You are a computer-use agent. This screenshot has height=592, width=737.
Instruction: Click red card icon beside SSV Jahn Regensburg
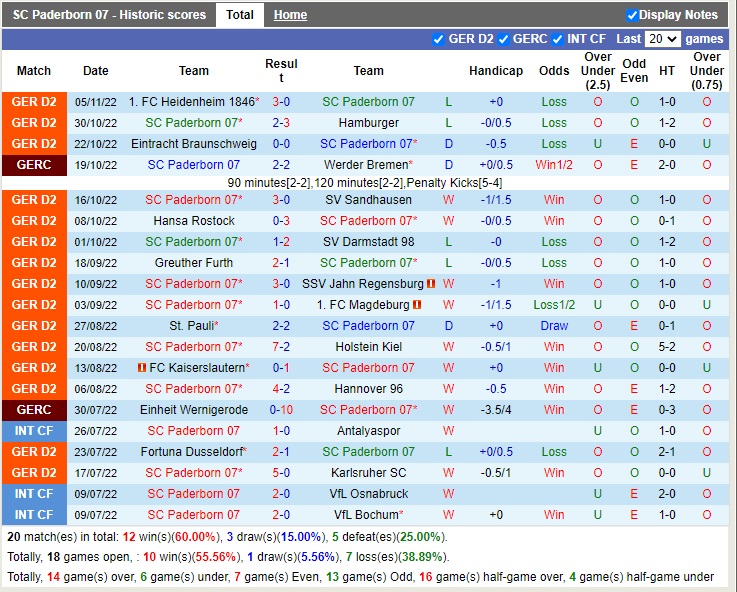[x=431, y=284]
